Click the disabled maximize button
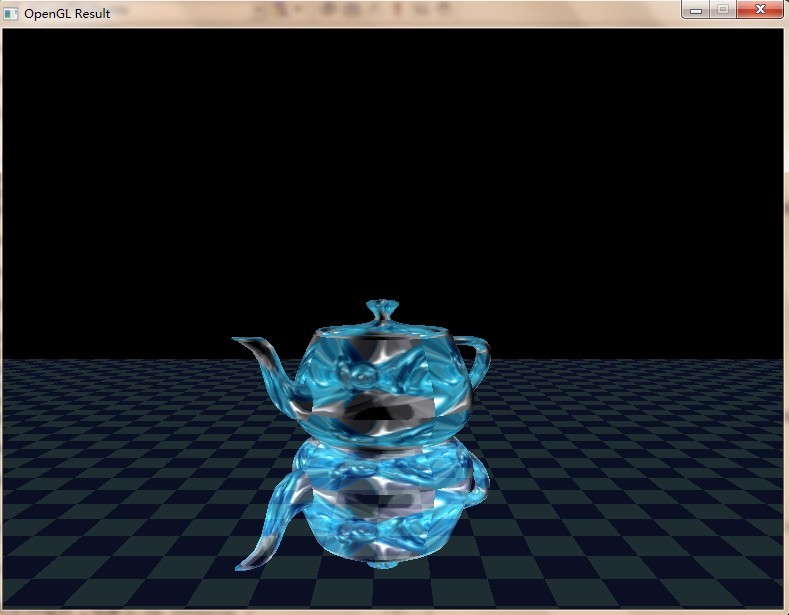Image resolution: width=789 pixels, height=615 pixels. point(723,10)
